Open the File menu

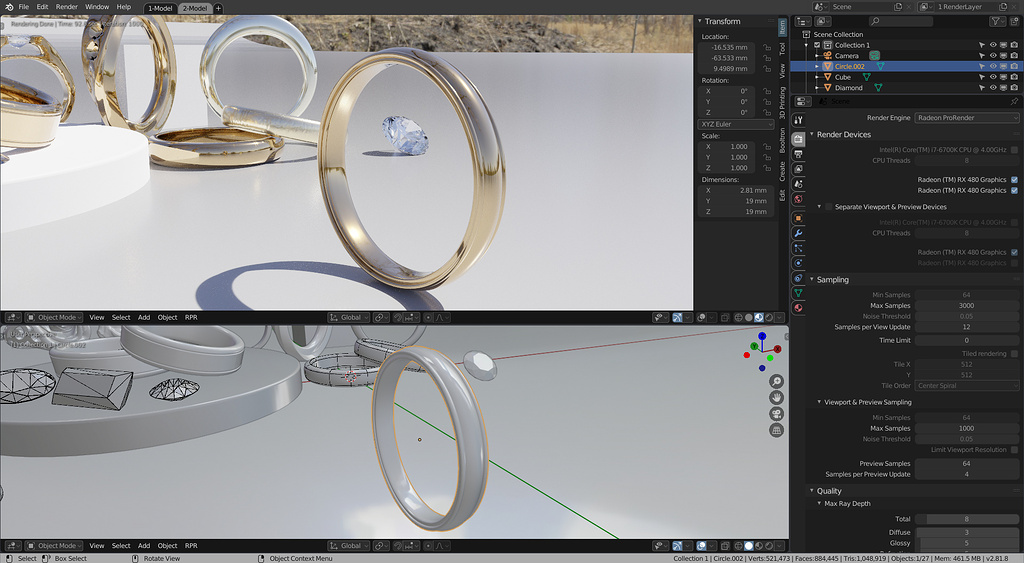tap(24, 7)
